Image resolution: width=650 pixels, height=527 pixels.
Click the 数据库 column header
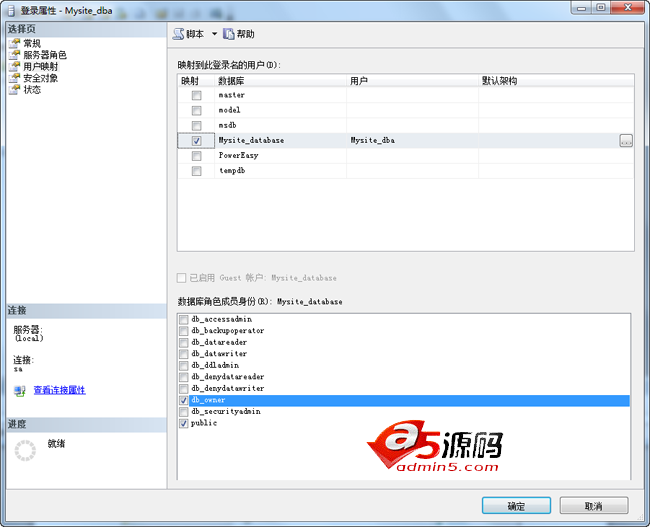click(280, 81)
